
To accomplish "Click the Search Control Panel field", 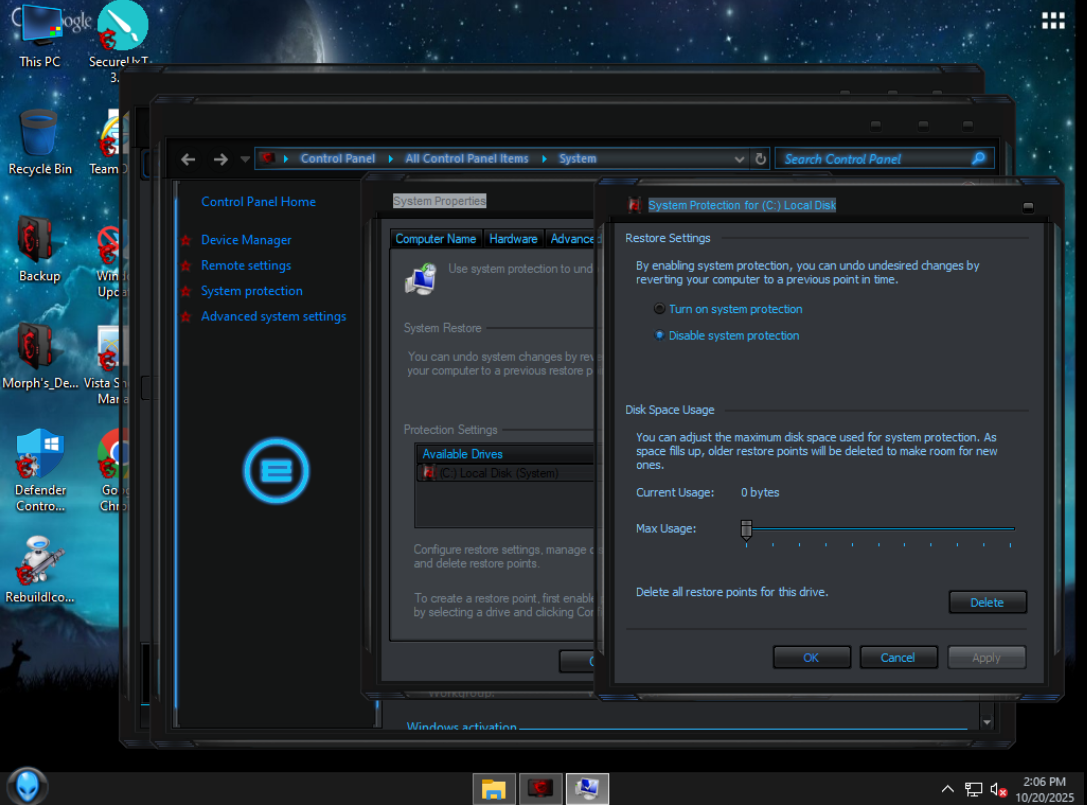I will [x=884, y=159].
